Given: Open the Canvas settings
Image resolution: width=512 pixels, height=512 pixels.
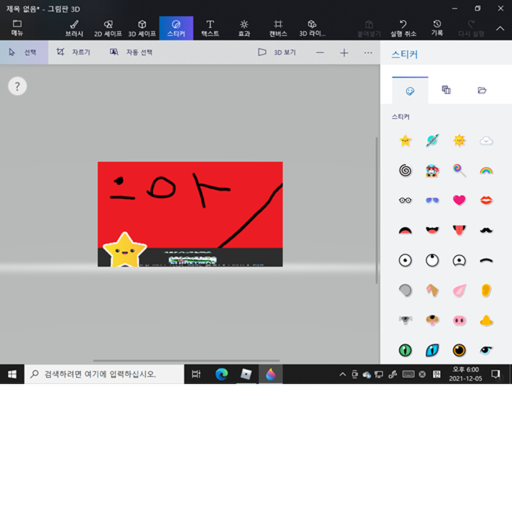Looking at the screenshot, I should click(278, 28).
